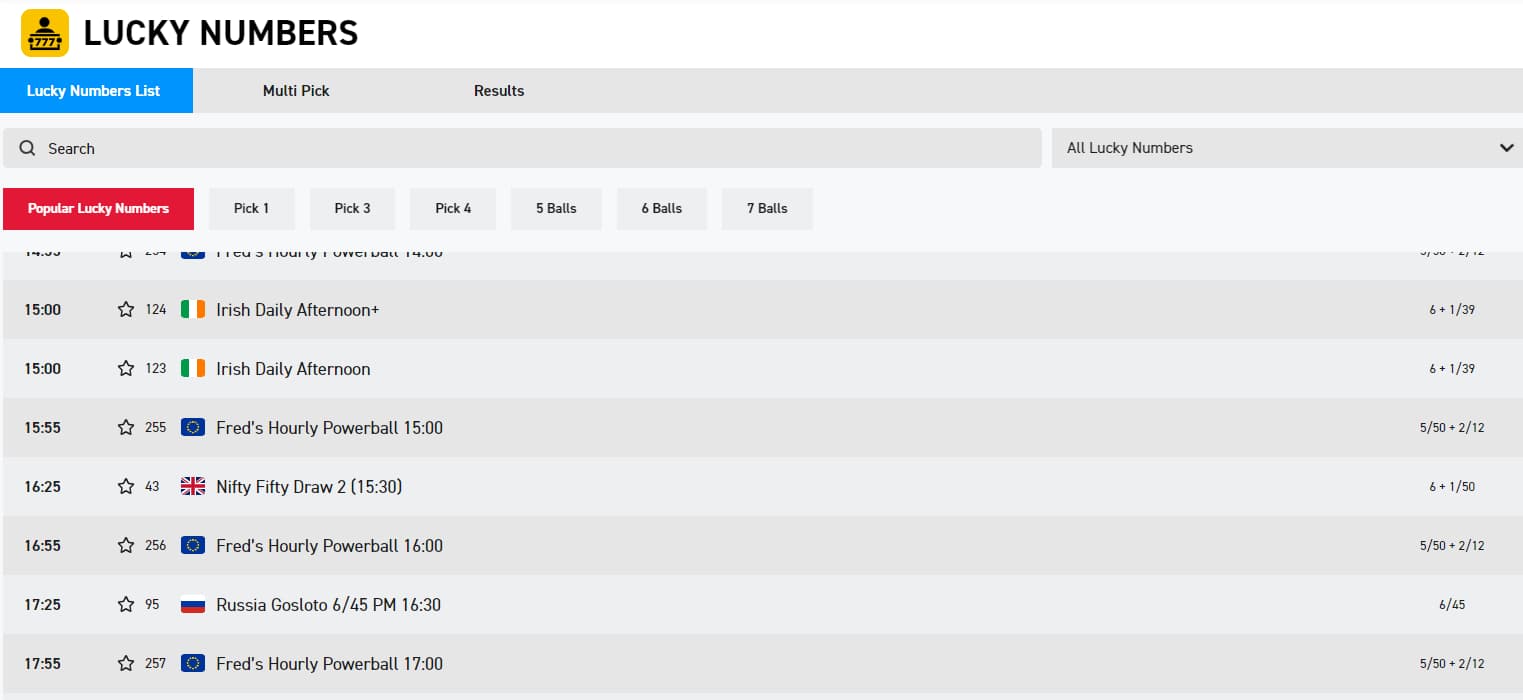
Task: Open Russia Gosloto 6/45 PM 16:30
Action: [328, 605]
